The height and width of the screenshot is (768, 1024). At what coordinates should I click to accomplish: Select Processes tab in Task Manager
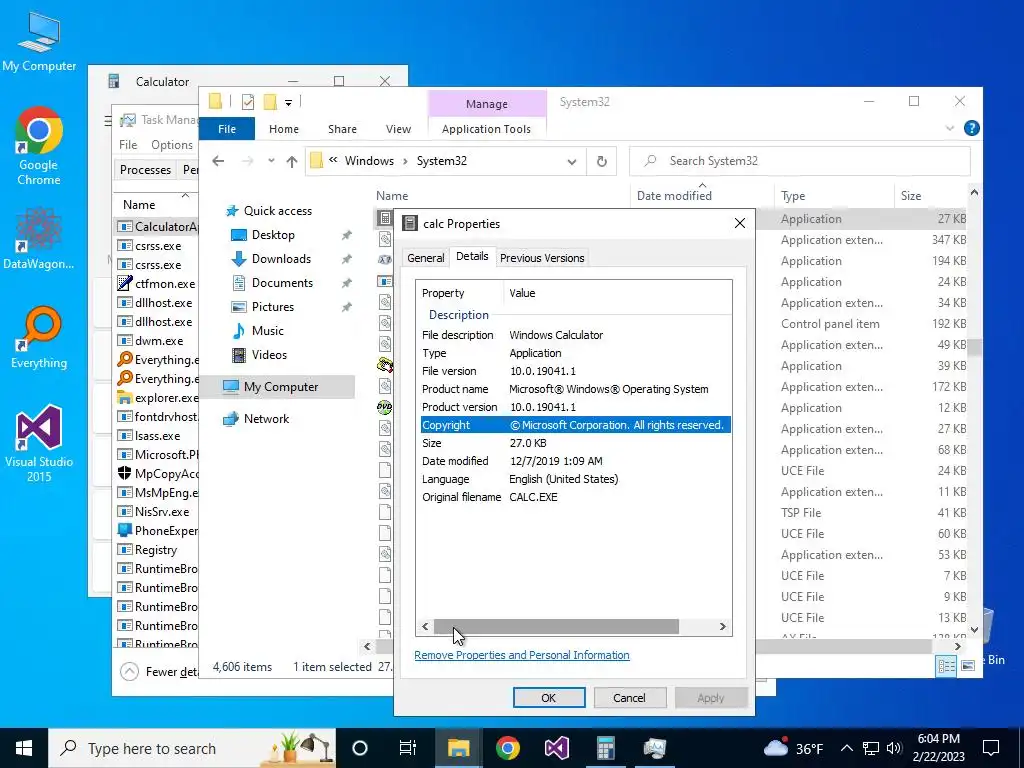pos(145,170)
